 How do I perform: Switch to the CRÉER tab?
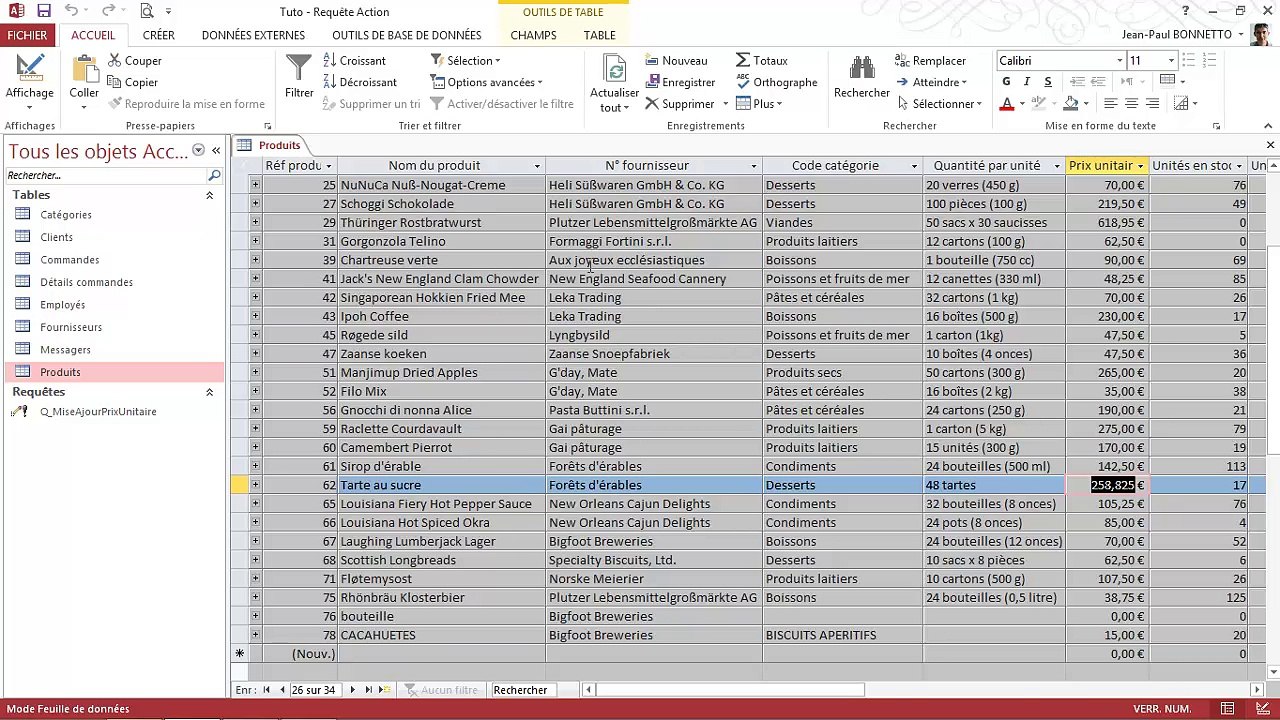pyautogui.click(x=158, y=35)
